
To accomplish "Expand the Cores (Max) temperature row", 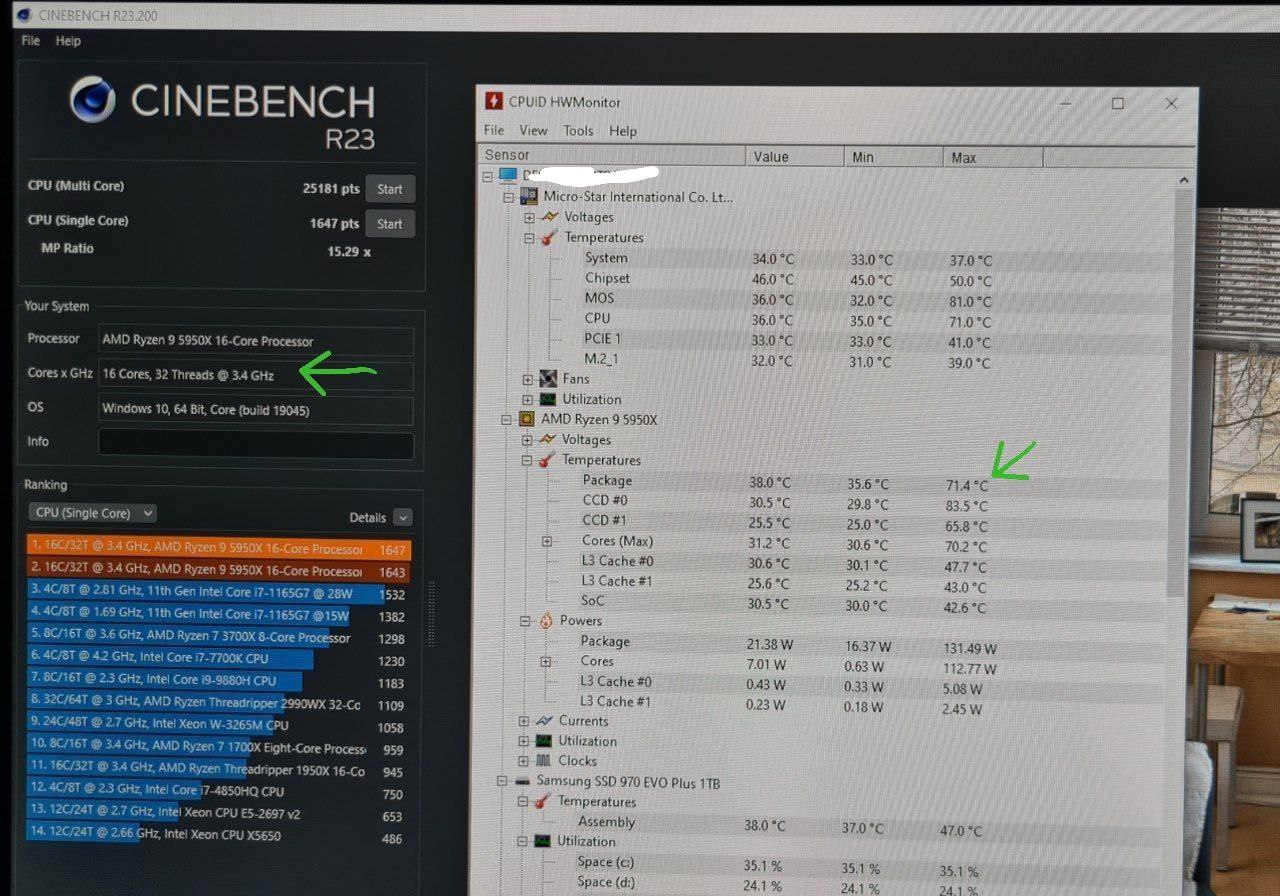I will [546, 541].
